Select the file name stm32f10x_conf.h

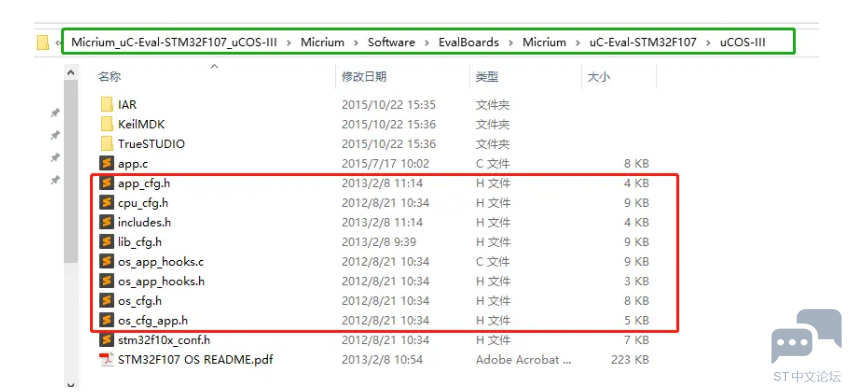tap(164, 340)
